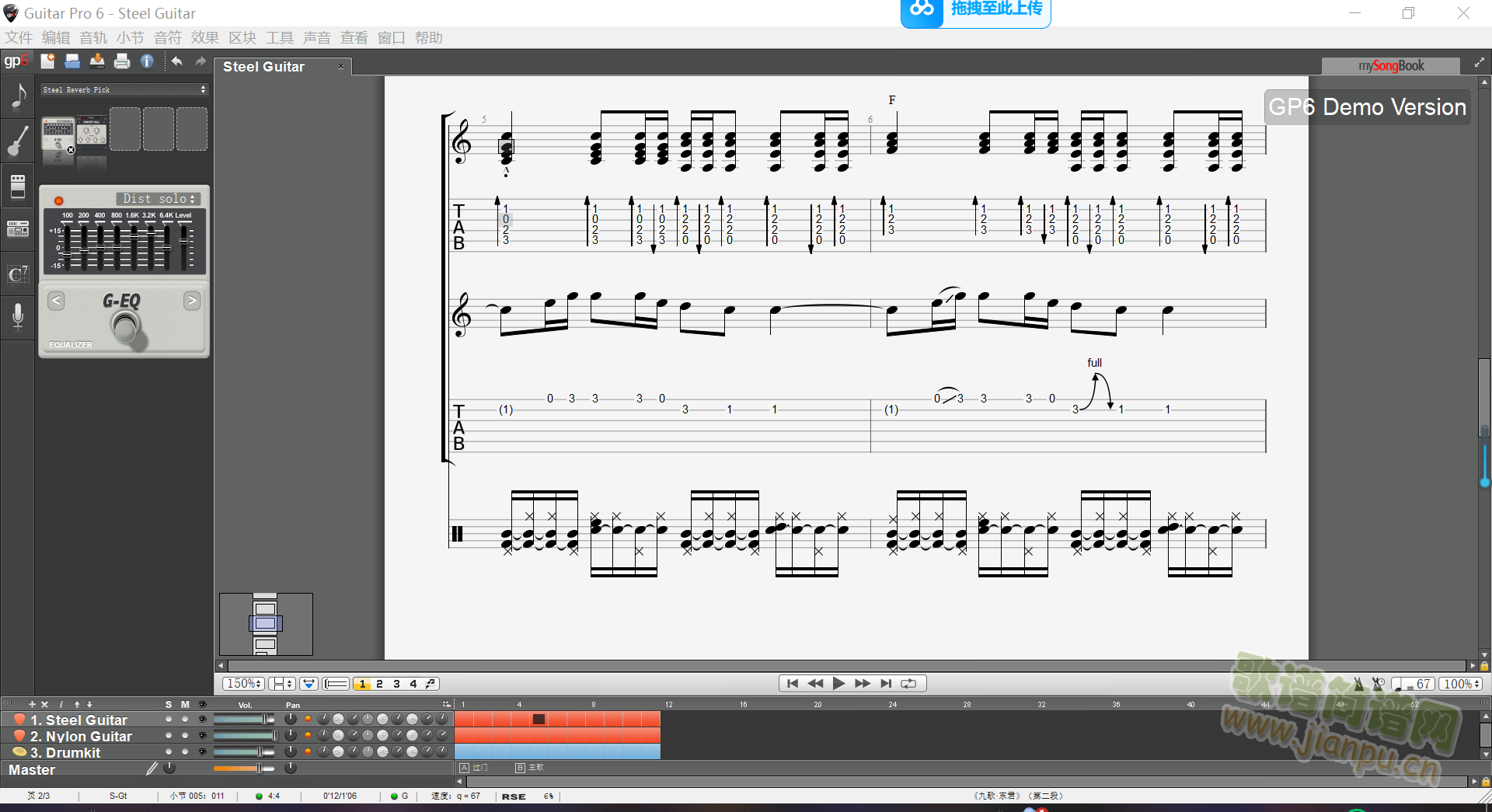This screenshot has height=812, width=1492.
Task: Click the save floppy disk icon
Action: pos(72,61)
